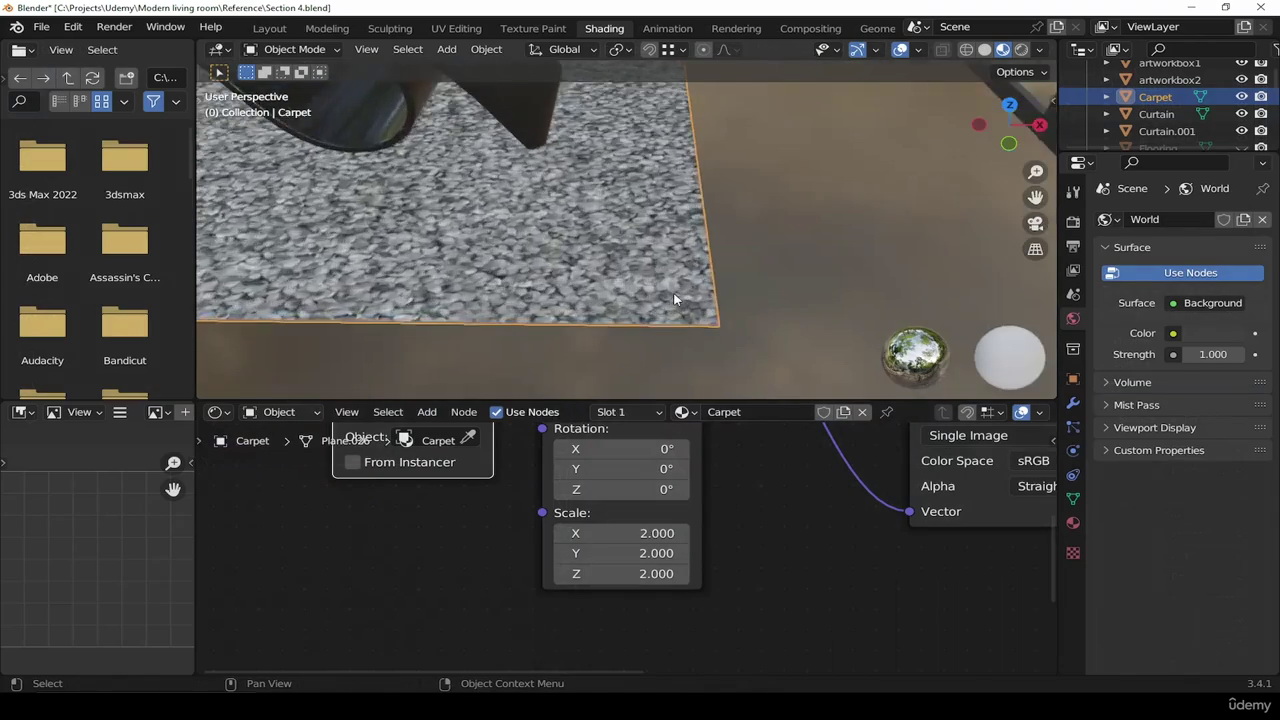Open the Output properties tab

click(1073, 245)
